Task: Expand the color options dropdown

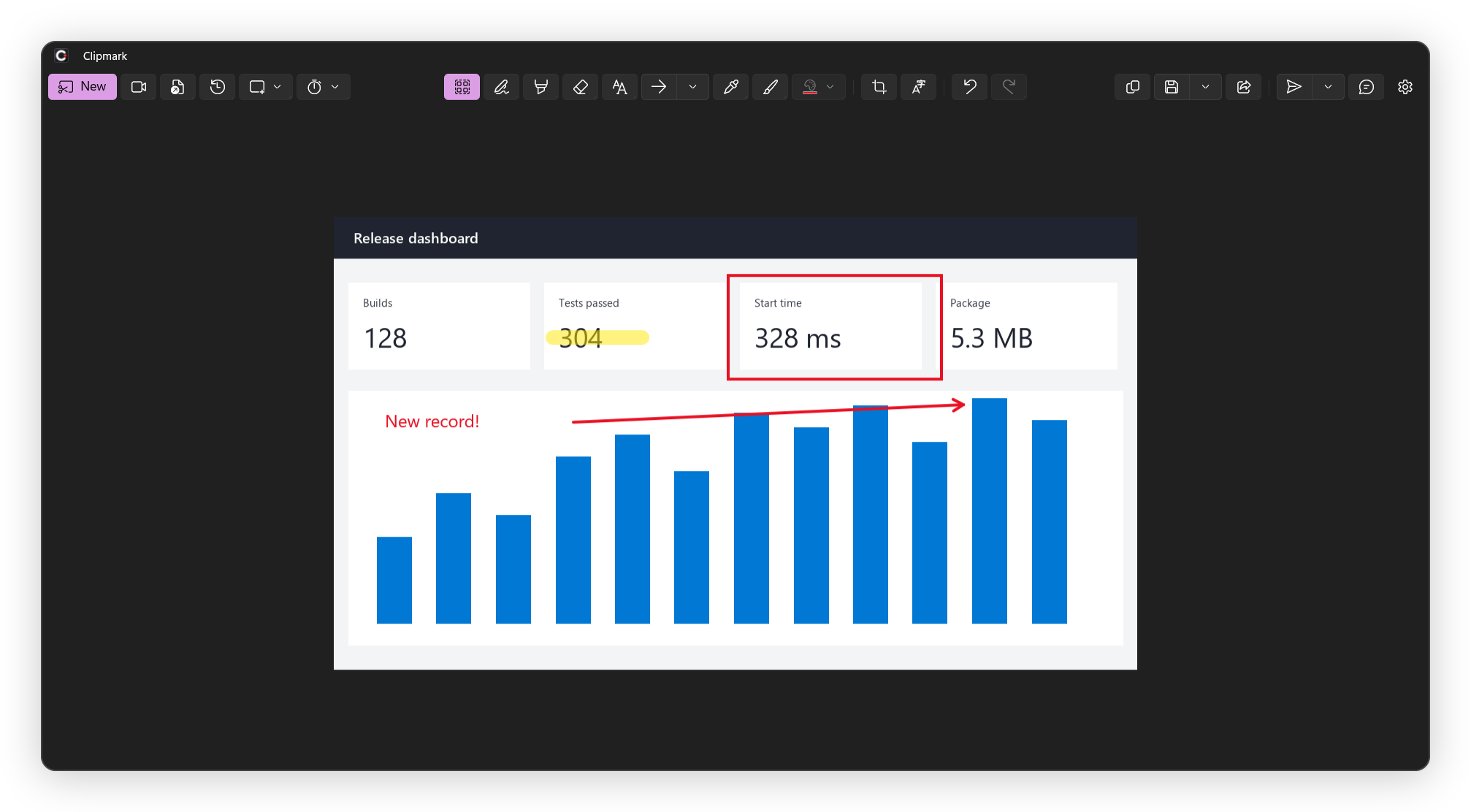Action: pos(830,87)
